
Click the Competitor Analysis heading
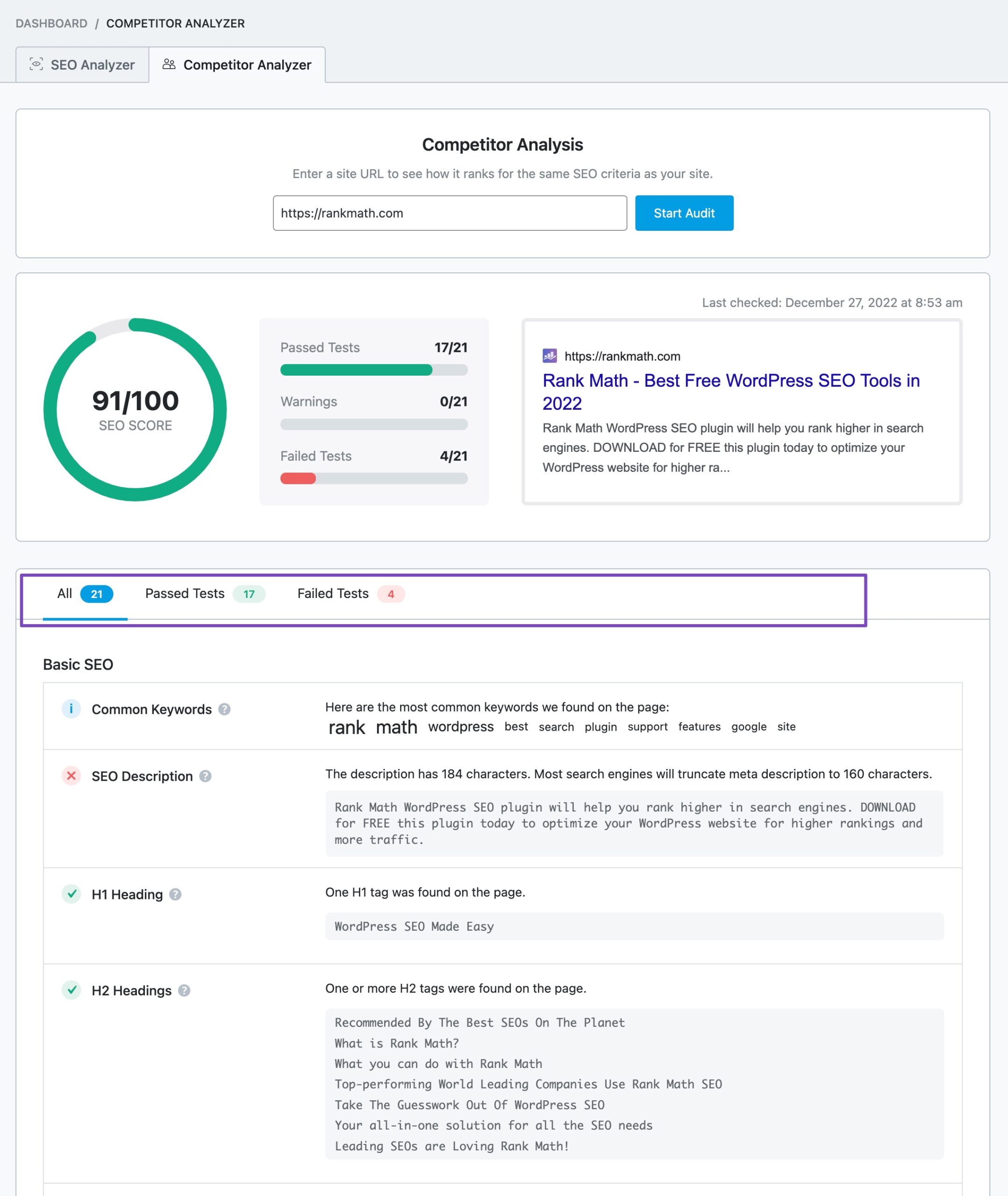pos(502,144)
